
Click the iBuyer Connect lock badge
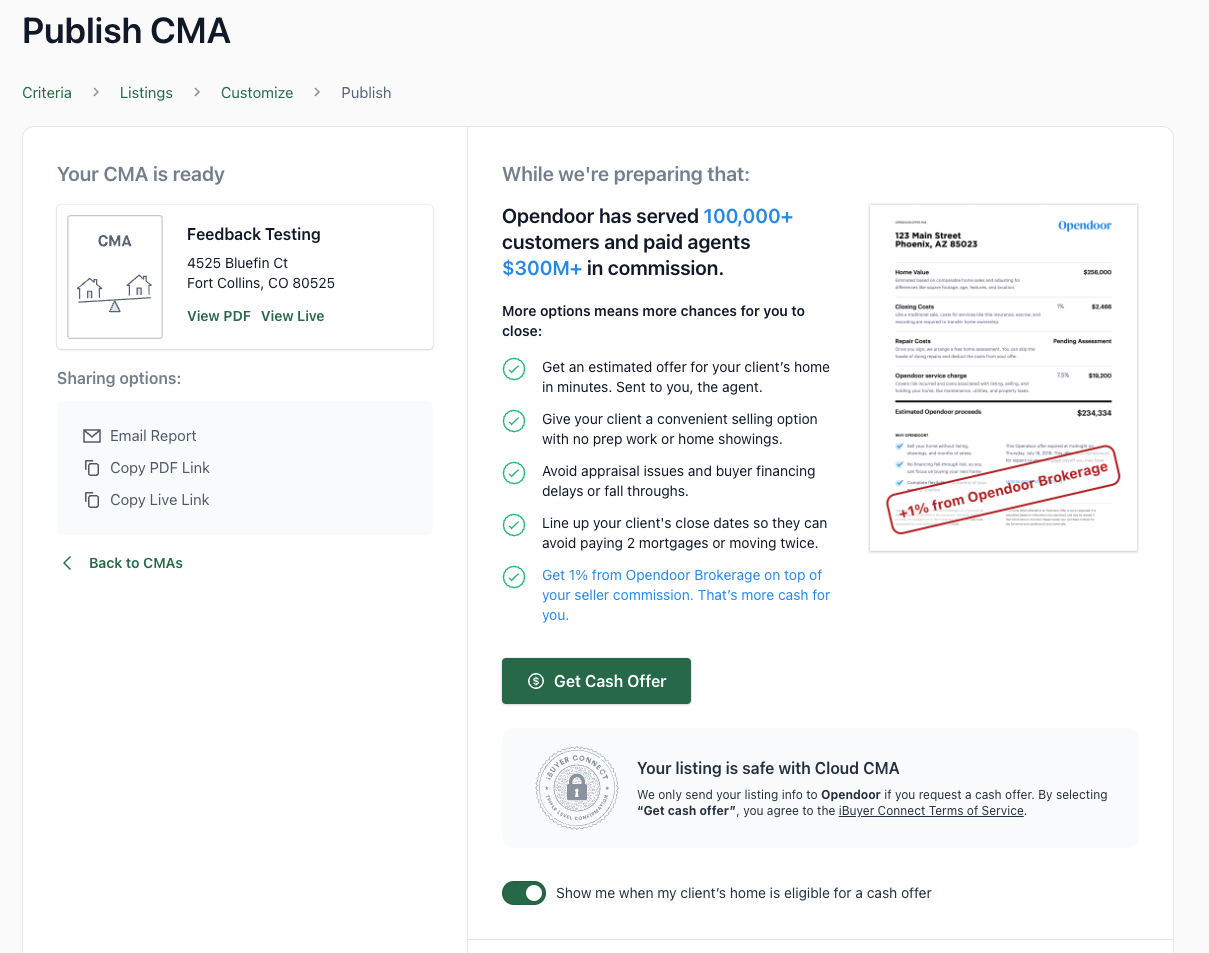(x=576, y=788)
